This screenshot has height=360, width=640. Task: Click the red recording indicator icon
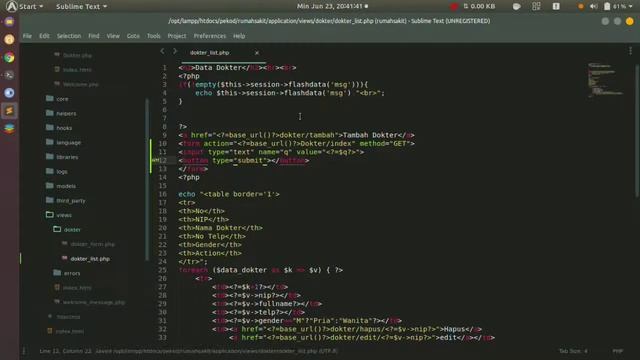click(x=453, y=6)
